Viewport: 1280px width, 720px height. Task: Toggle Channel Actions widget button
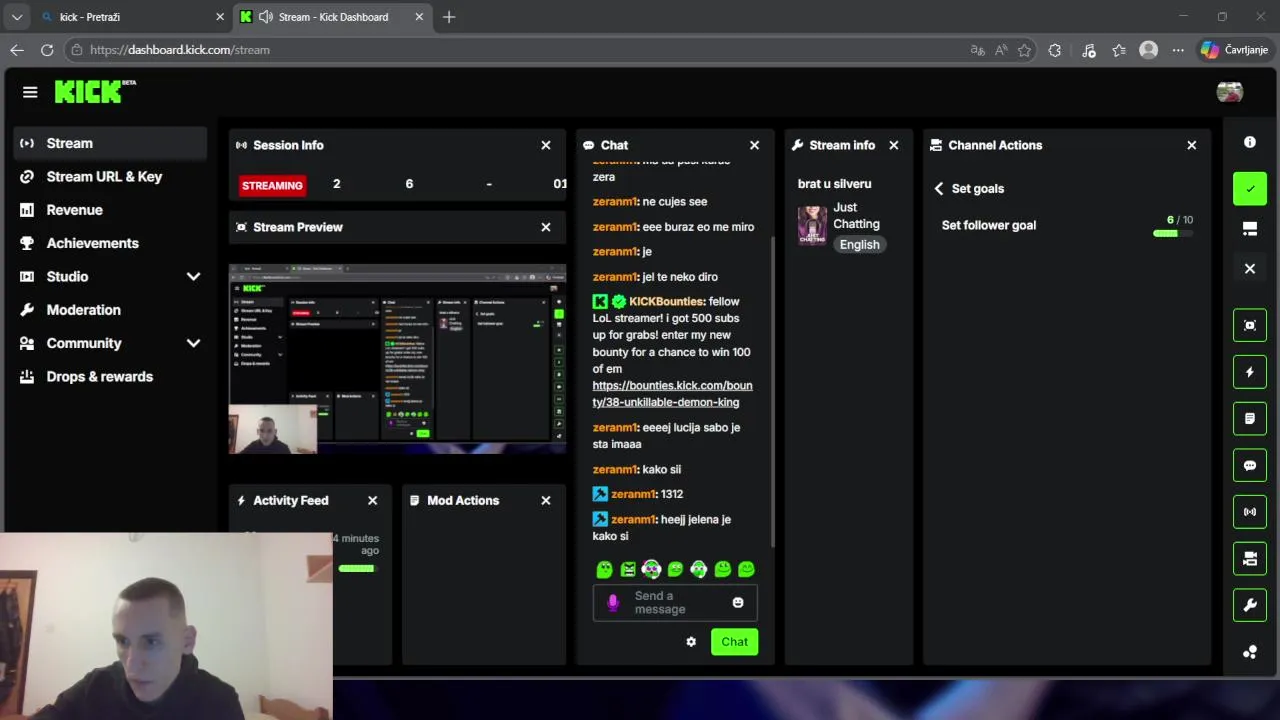1250,558
